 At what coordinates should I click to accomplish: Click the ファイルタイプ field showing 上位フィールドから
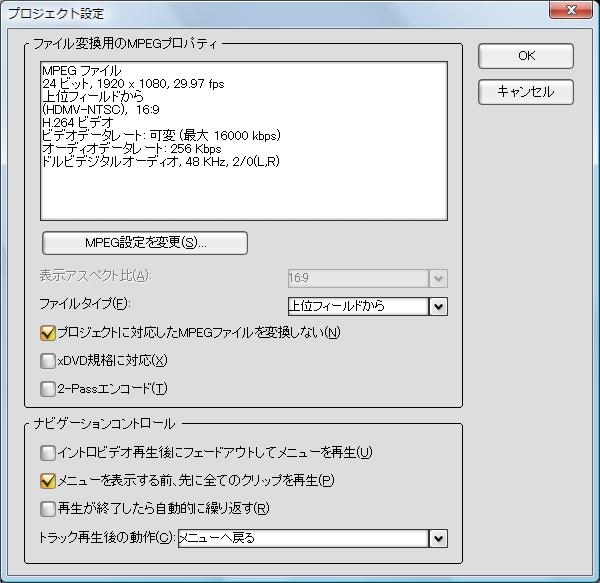(358, 306)
